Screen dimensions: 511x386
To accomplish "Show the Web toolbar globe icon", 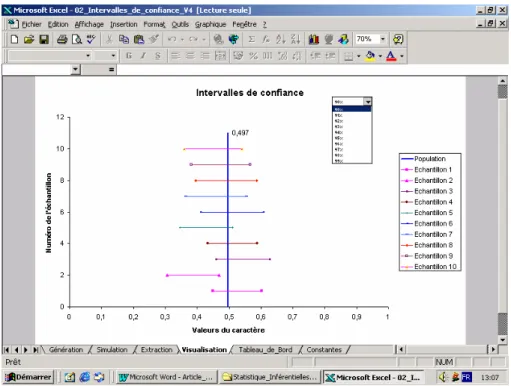I will pyautogui.click(x=234, y=39).
